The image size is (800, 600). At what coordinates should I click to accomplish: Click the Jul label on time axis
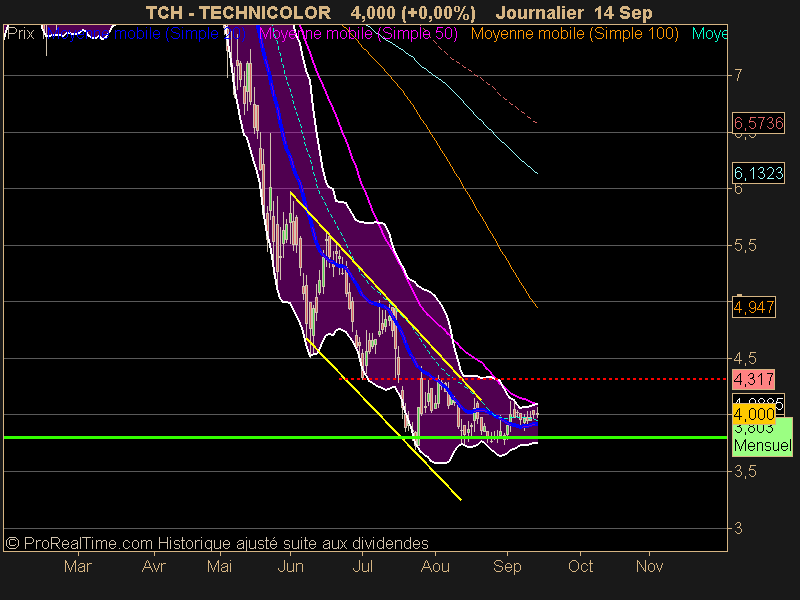point(362,566)
